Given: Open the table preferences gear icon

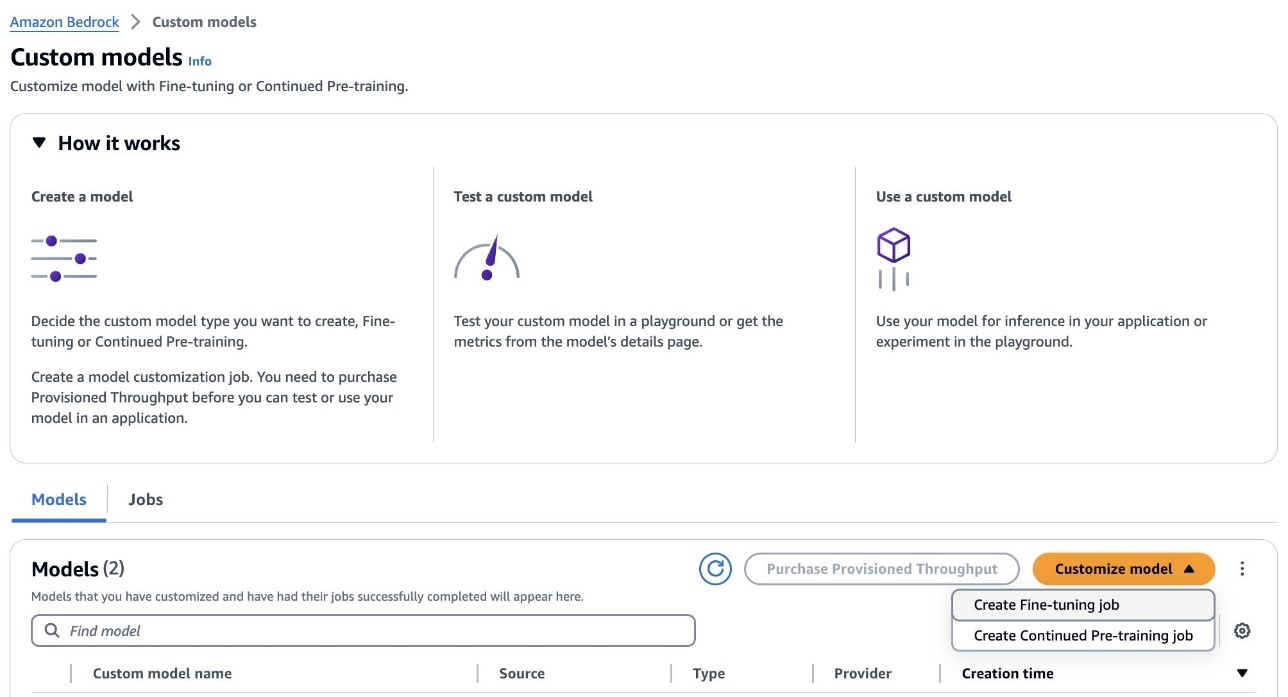Looking at the screenshot, I should tap(1242, 631).
